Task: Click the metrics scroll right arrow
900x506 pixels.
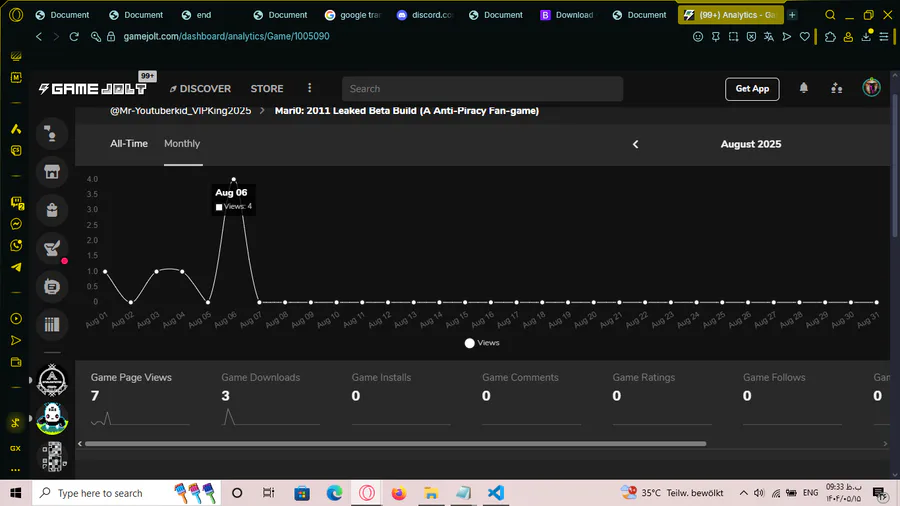Action: 885,443
